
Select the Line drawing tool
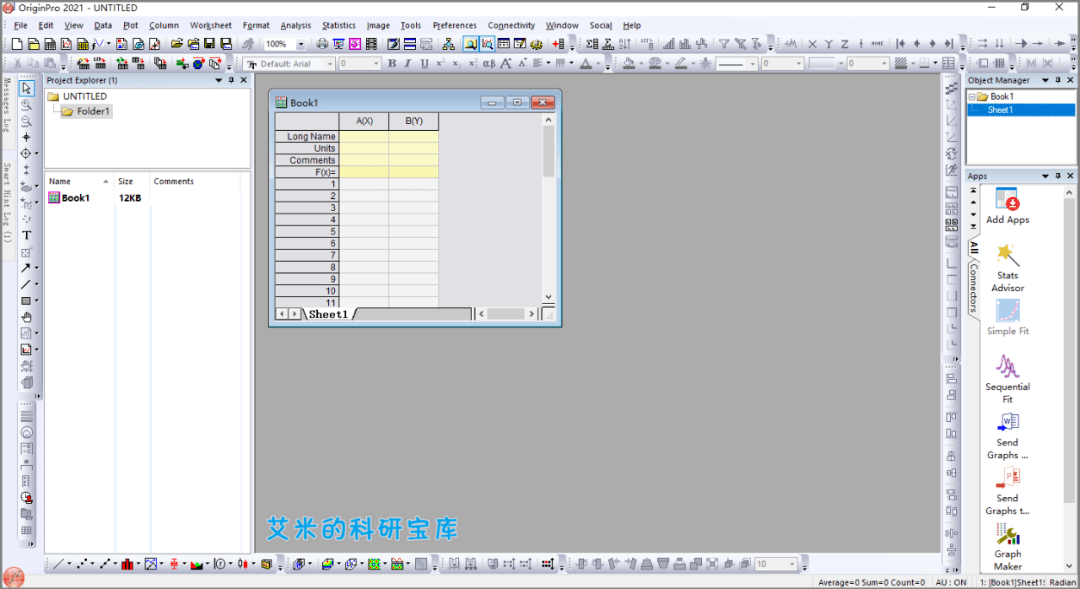pyautogui.click(x=25, y=285)
